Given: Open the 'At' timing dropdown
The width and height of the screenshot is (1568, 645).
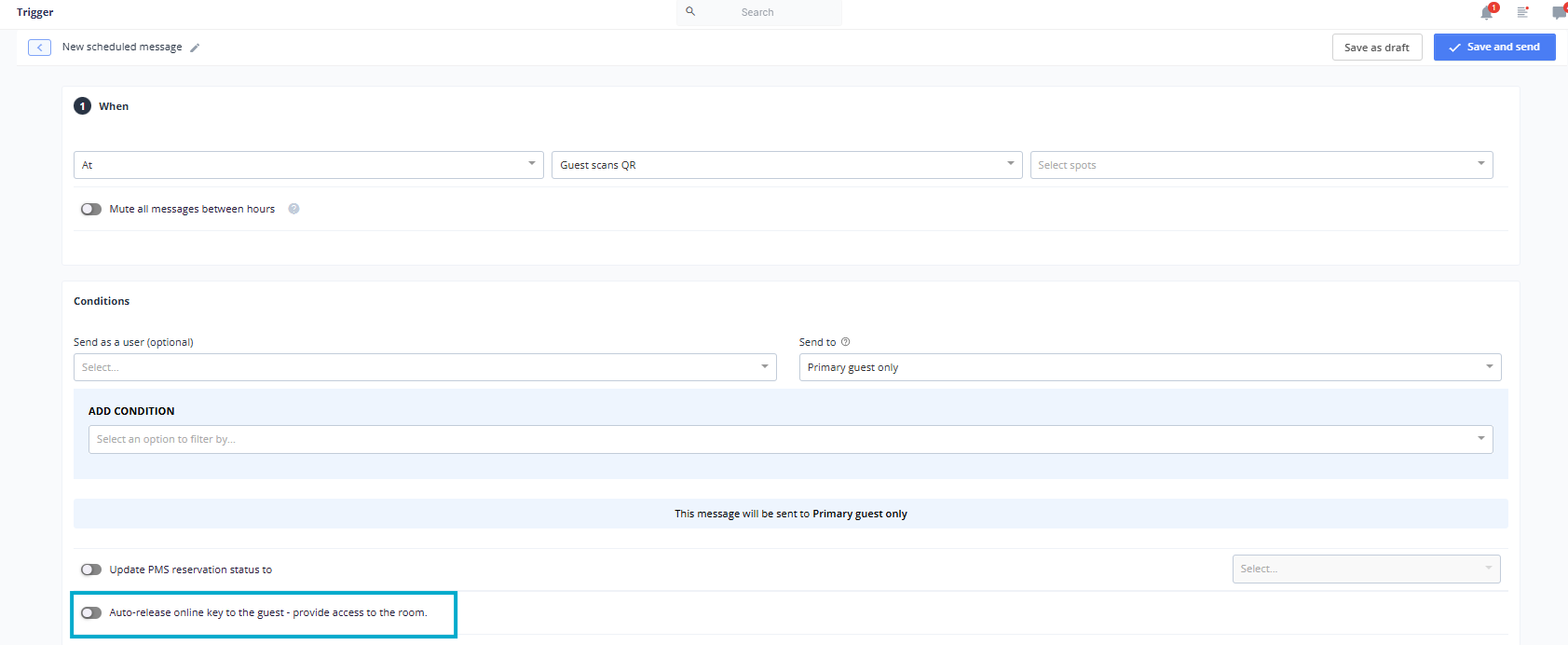Looking at the screenshot, I should [x=307, y=165].
